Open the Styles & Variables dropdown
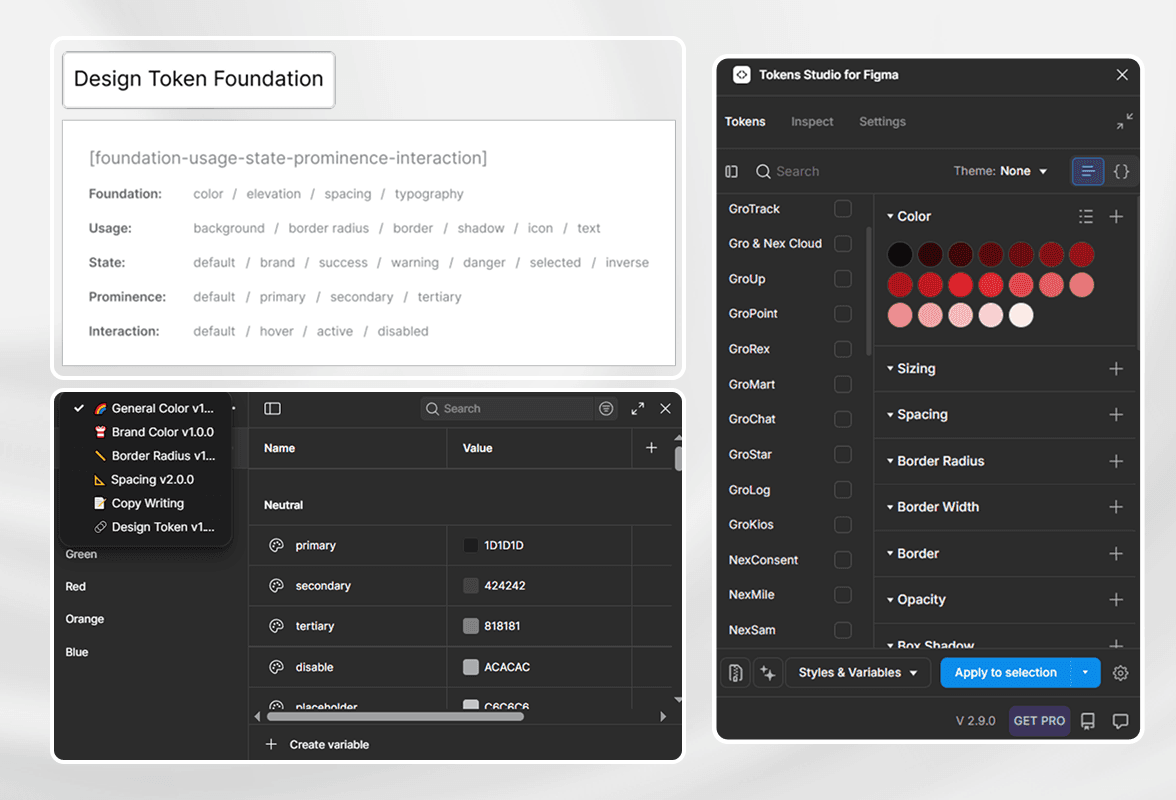Screen dimensions: 1176x800 (858, 673)
